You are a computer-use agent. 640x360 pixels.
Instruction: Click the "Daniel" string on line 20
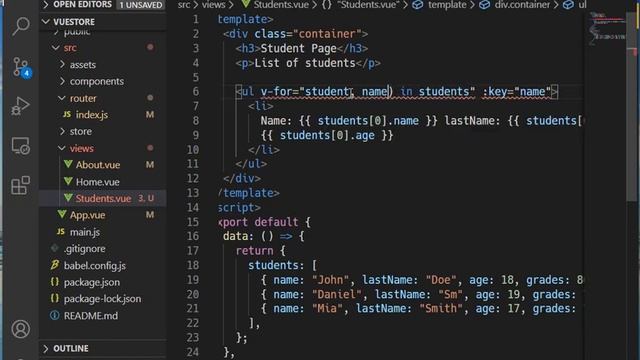coord(337,294)
